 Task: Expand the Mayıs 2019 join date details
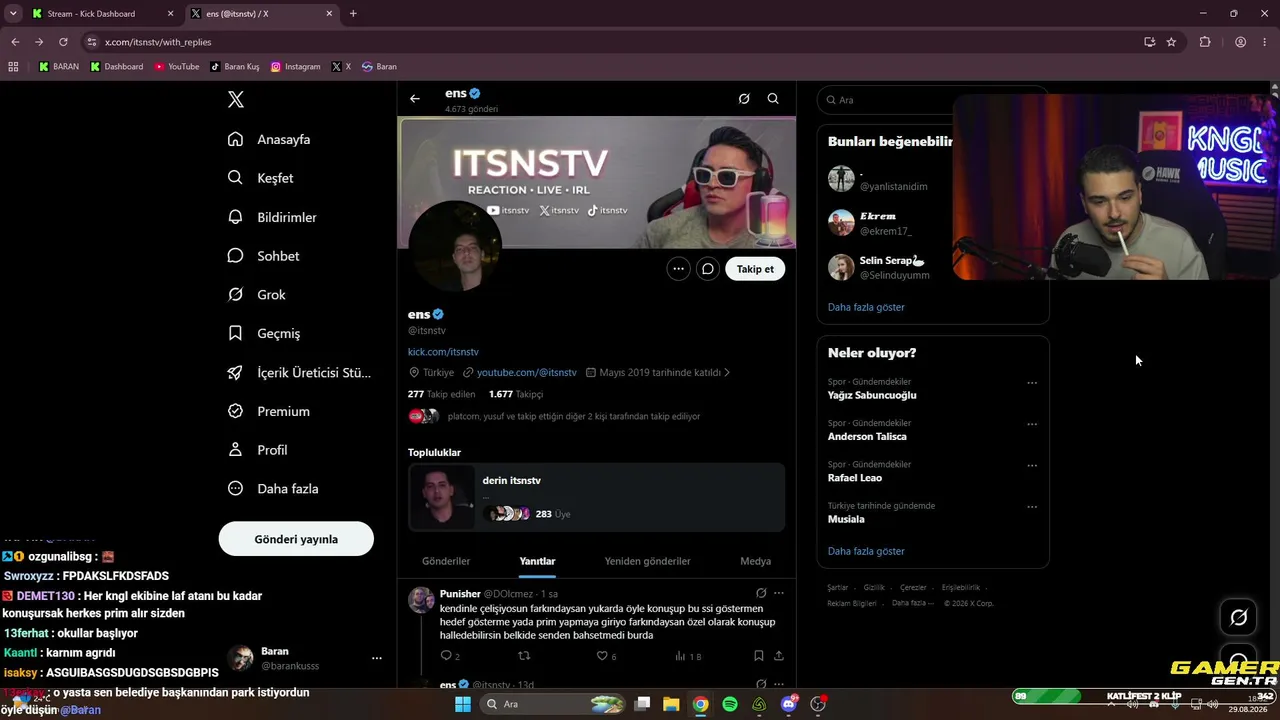click(658, 372)
